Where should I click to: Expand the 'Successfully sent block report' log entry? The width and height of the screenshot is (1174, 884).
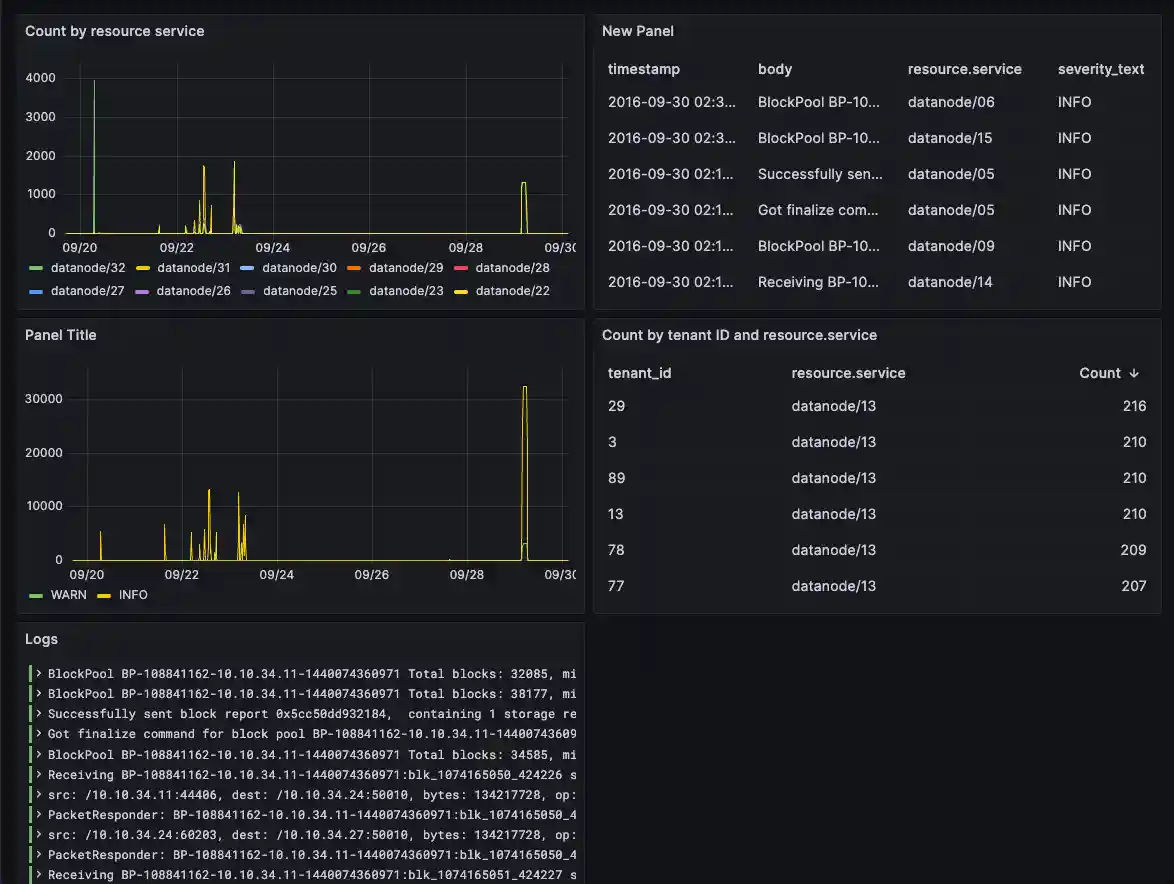37,713
